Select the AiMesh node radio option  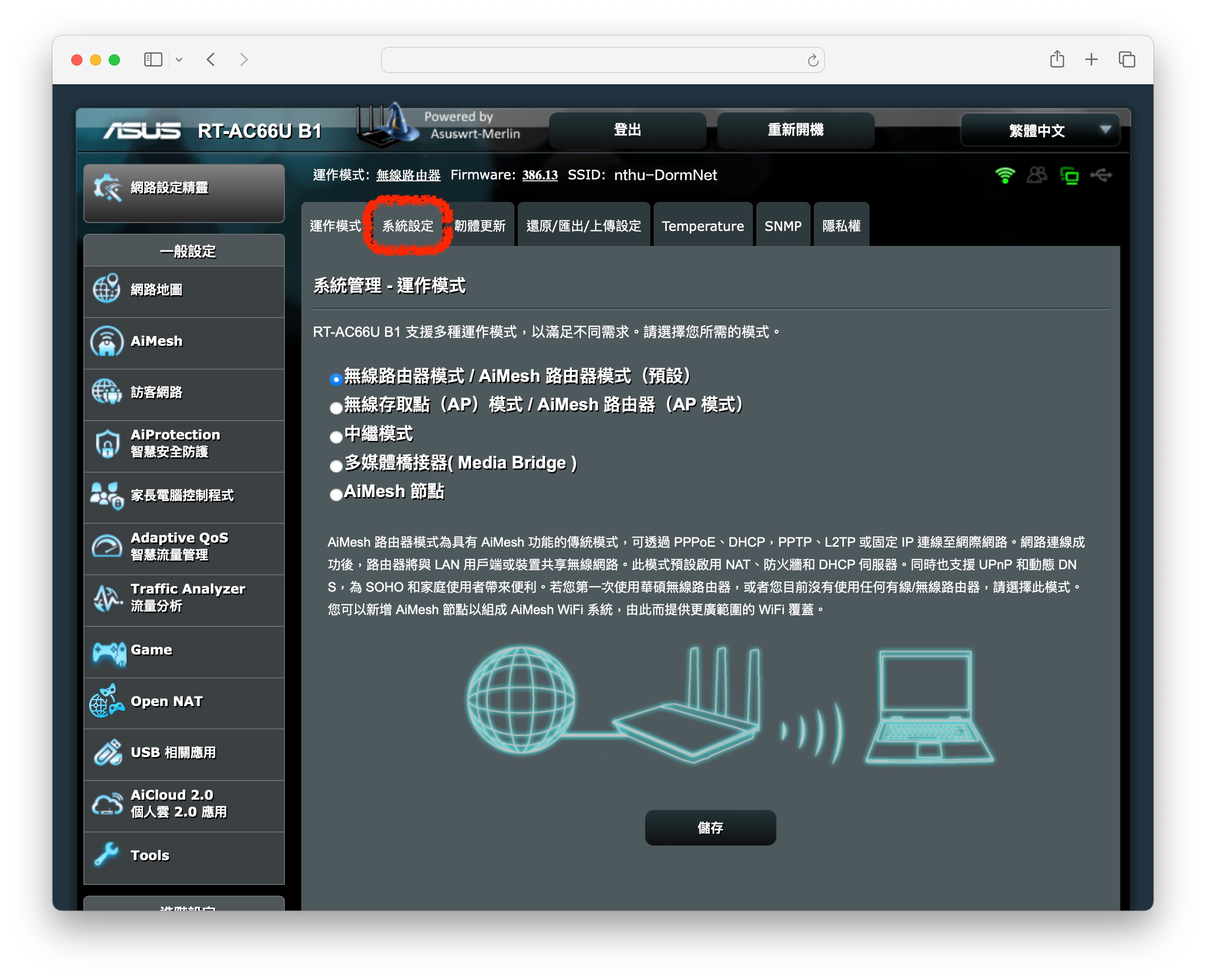(x=336, y=495)
